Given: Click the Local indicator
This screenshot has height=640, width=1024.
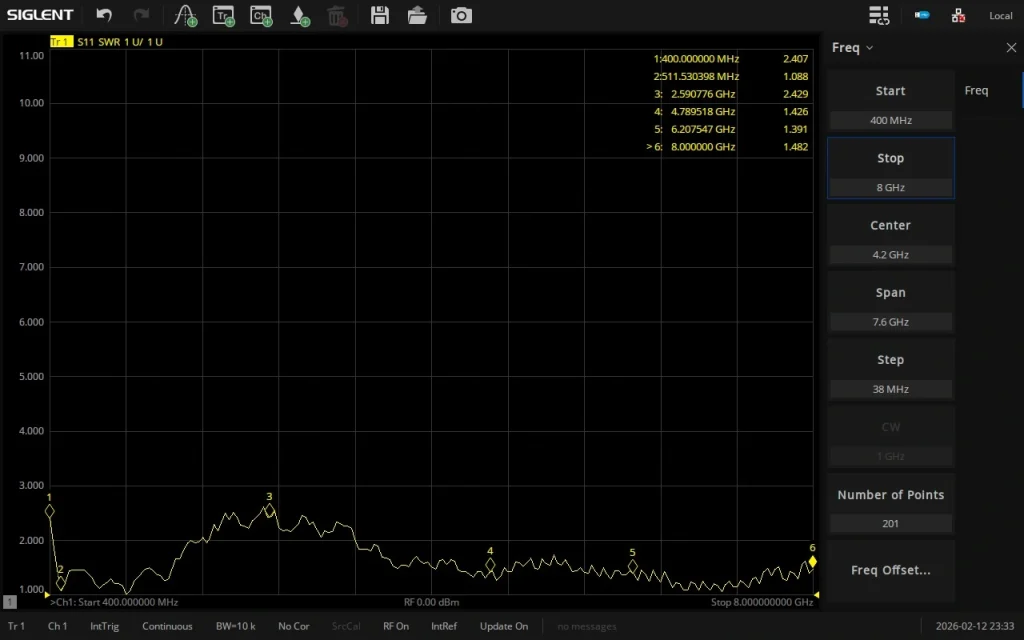Looking at the screenshot, I should [x=1000, y=16].
